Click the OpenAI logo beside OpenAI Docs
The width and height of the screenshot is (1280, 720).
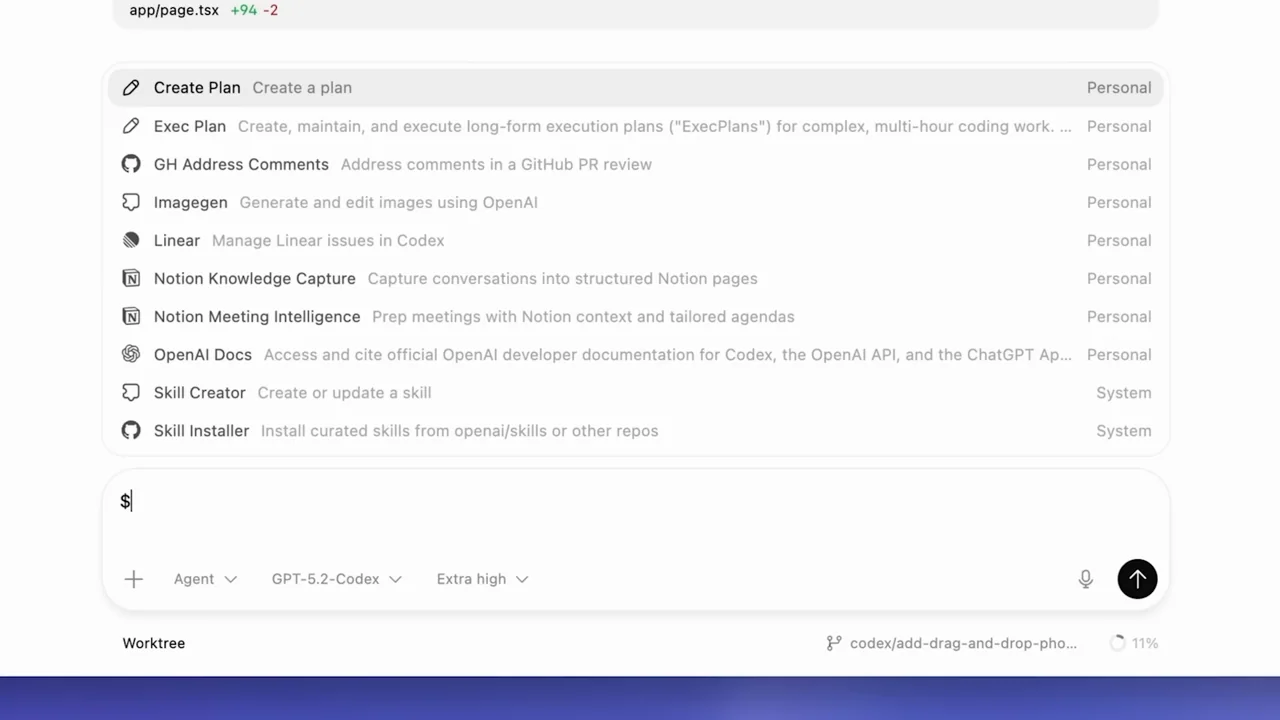131,354
